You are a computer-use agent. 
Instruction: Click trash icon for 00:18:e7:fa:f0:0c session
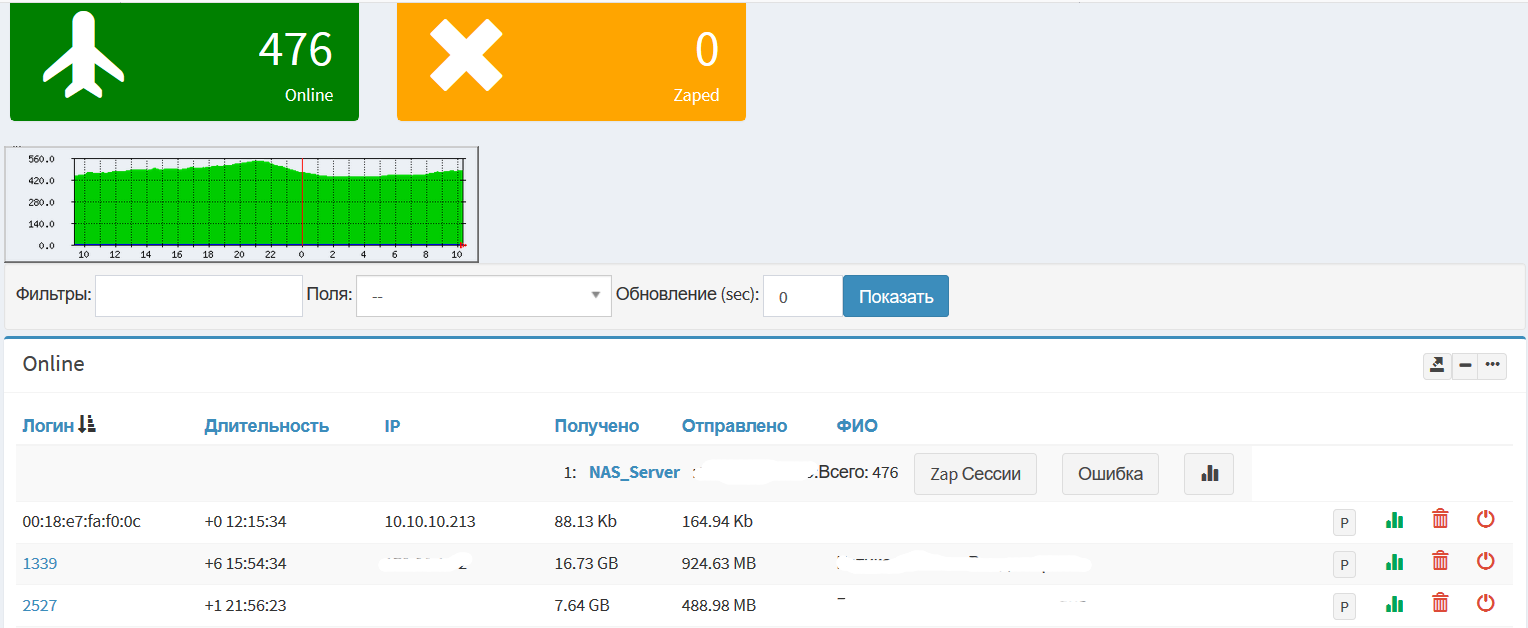coord(1440,519)
